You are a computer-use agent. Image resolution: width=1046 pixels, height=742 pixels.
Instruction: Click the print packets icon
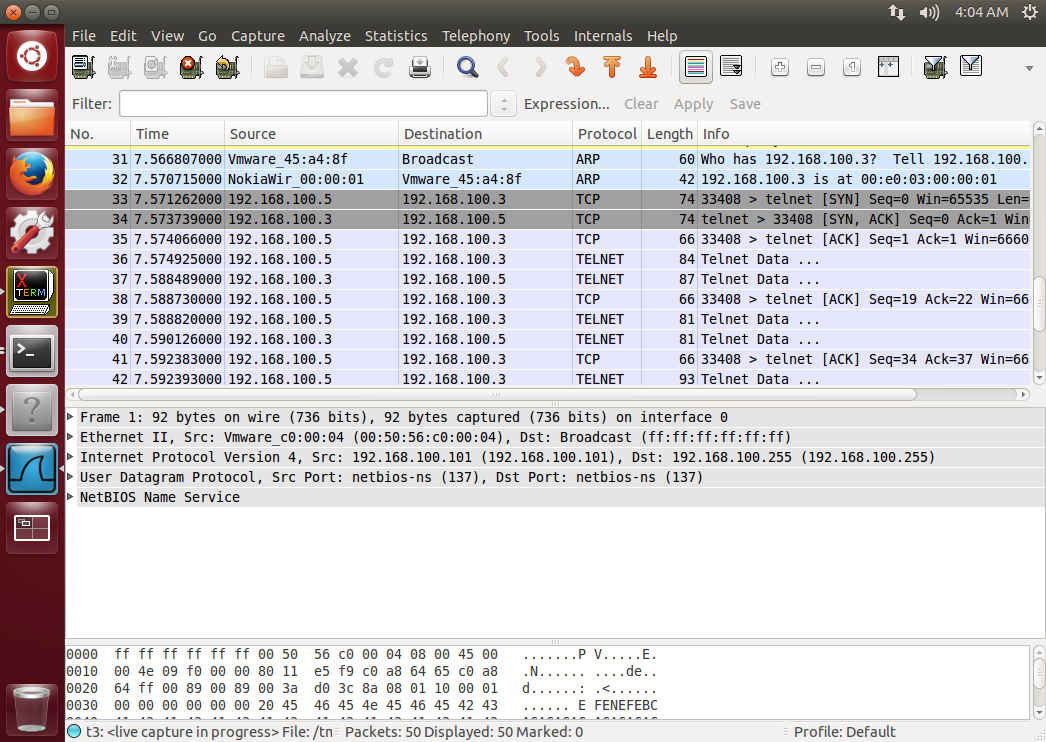tap(420, 67)
